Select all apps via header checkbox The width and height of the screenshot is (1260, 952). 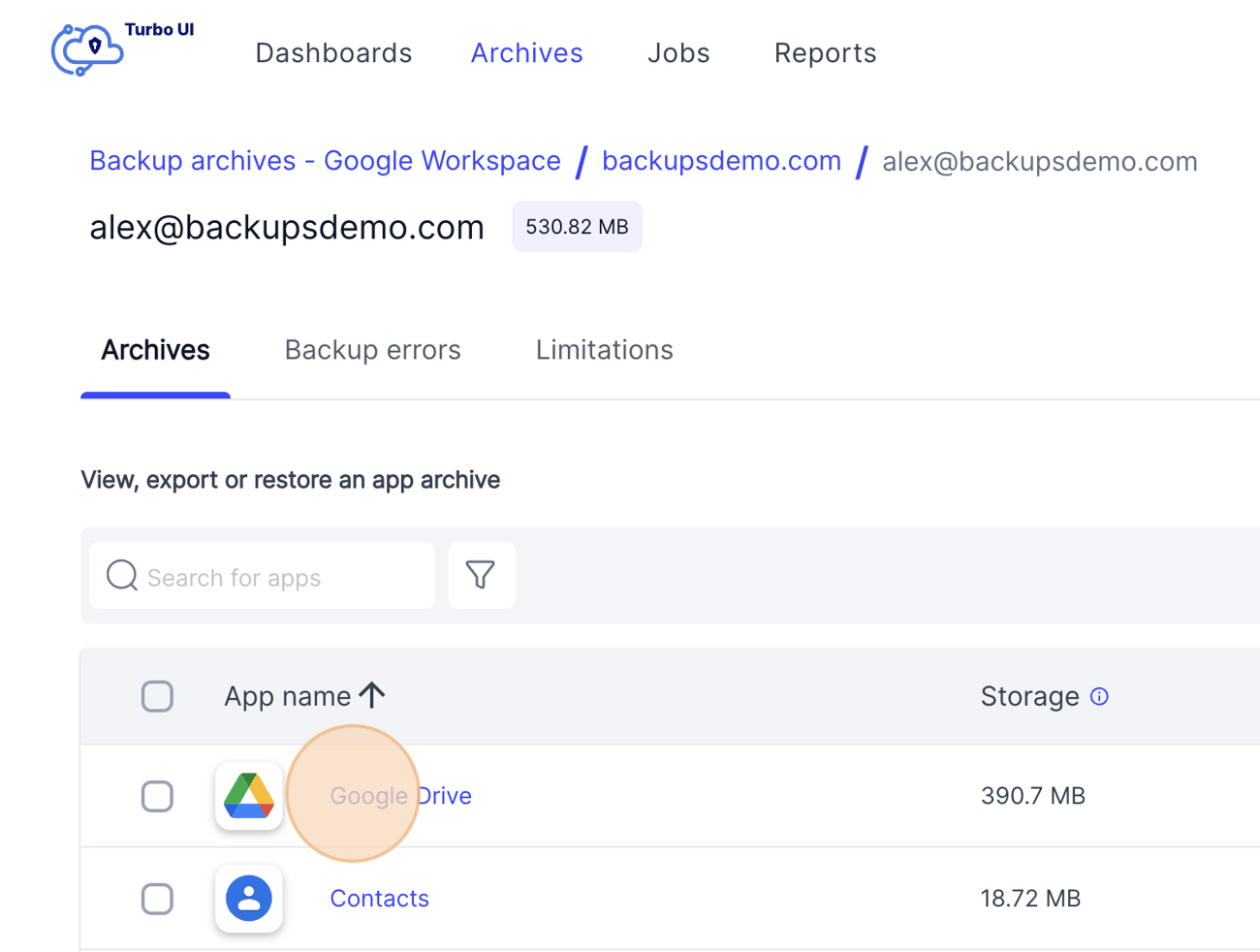[x=157, y=696]
